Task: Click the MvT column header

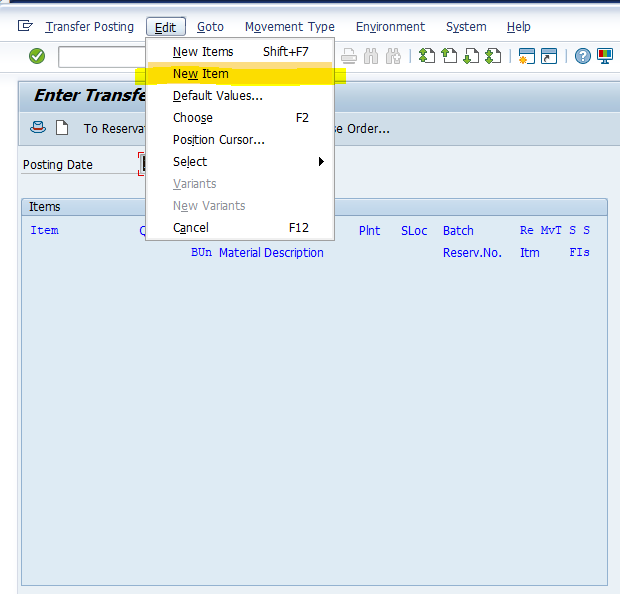Action: click(551, 230)
